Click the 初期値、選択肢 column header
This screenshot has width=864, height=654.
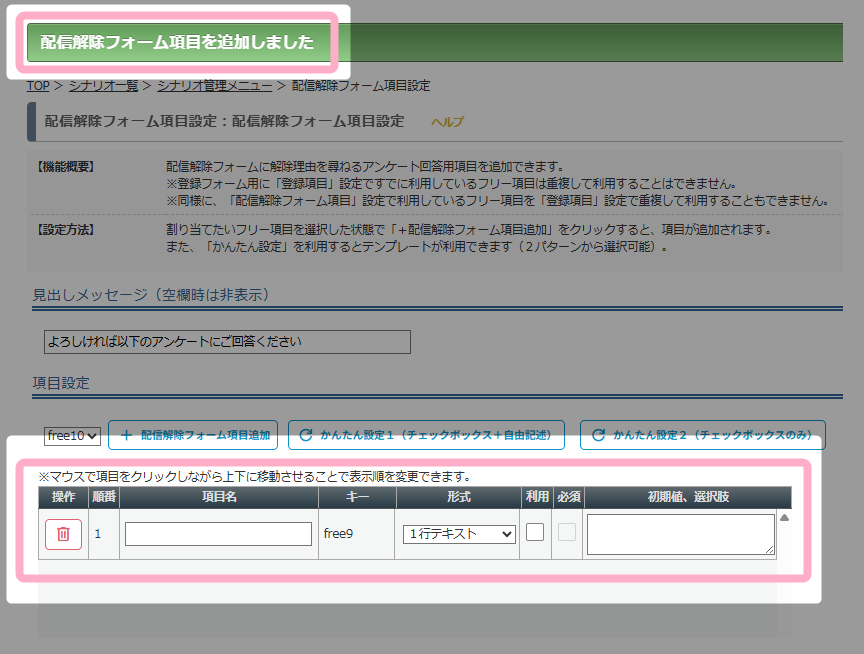688,497
